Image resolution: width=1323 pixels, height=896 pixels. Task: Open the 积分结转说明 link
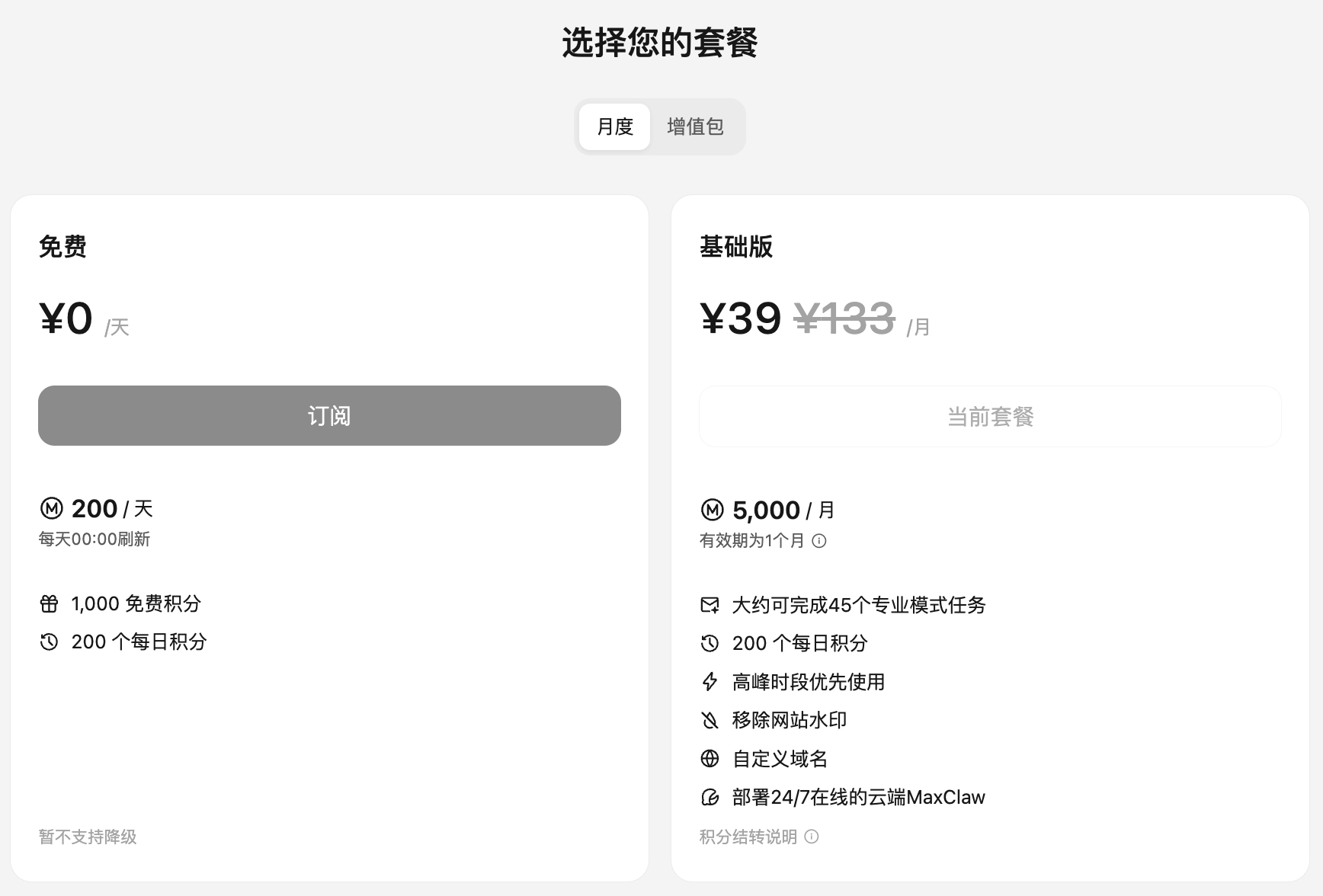tap(747, 837)
